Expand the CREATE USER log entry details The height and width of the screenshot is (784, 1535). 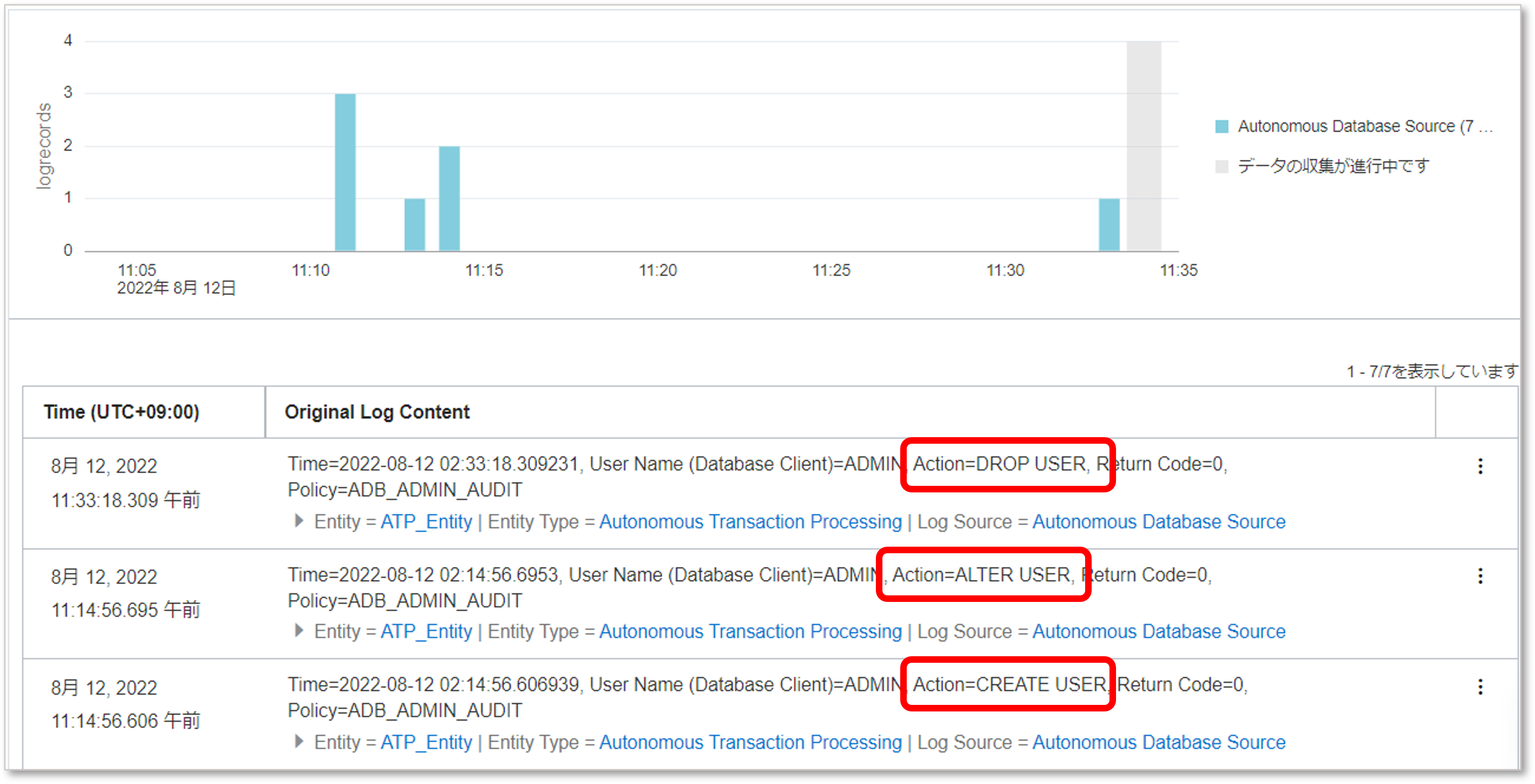pyautogui.click(x=299, y=741)
